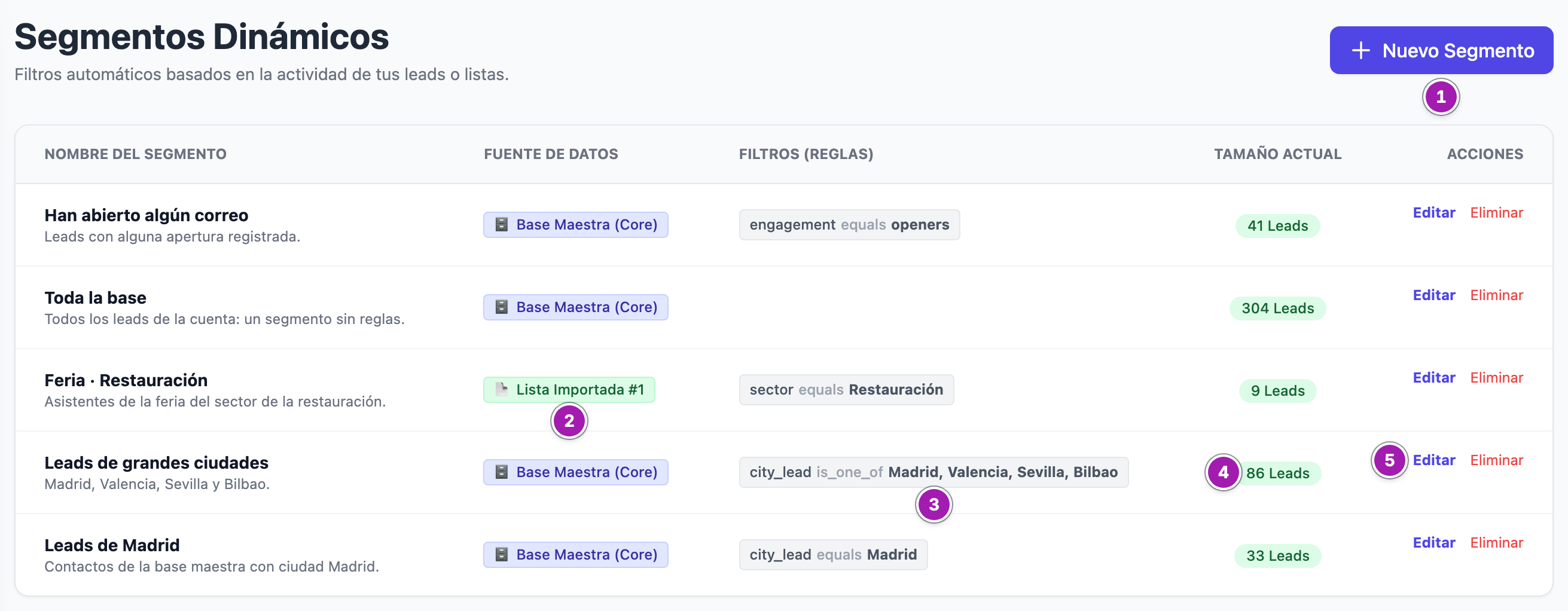Click the Tamaño Actual column header
This screenshot has height=611, width=1568.
(x=1277, y=154)
